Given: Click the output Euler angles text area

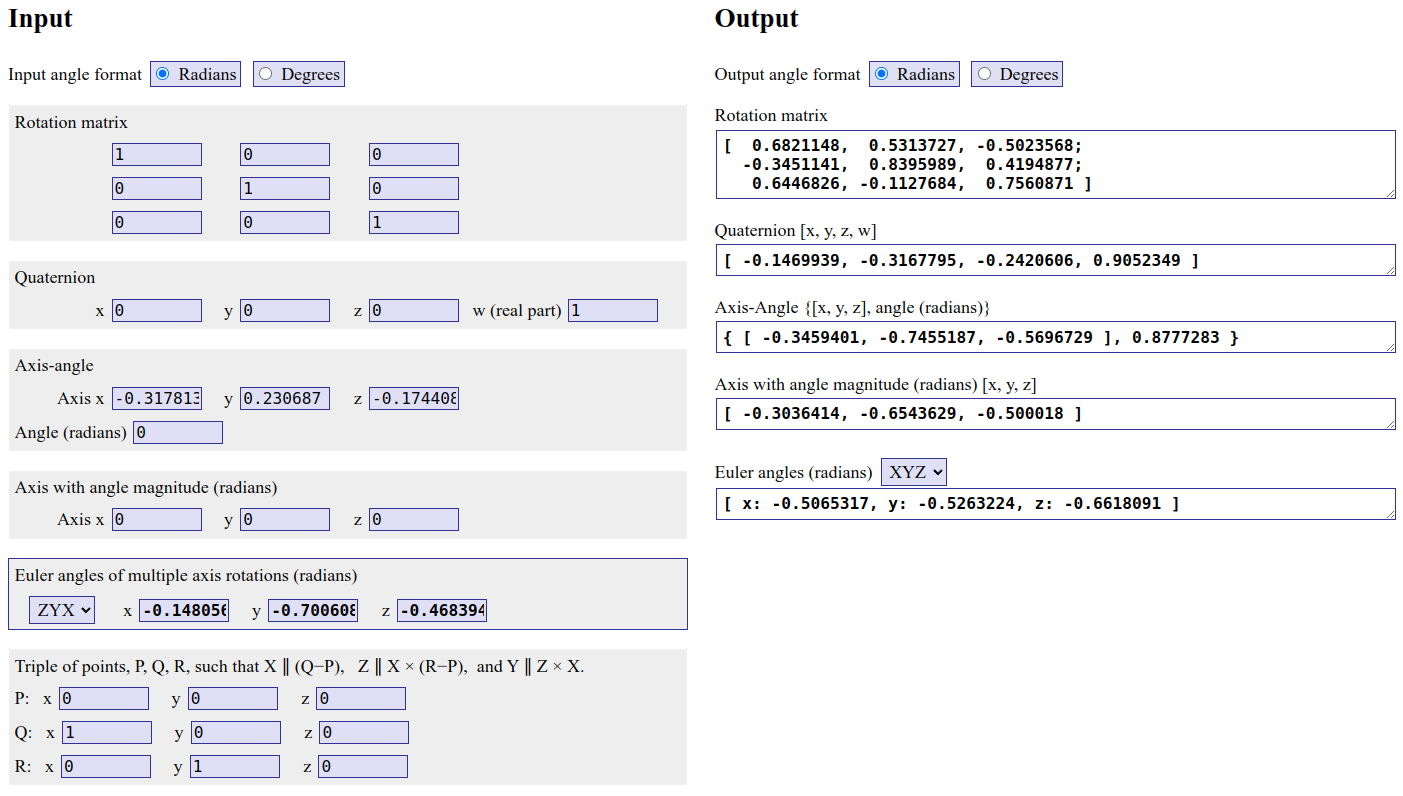Looking at the screenshot, I should 1055,504.
